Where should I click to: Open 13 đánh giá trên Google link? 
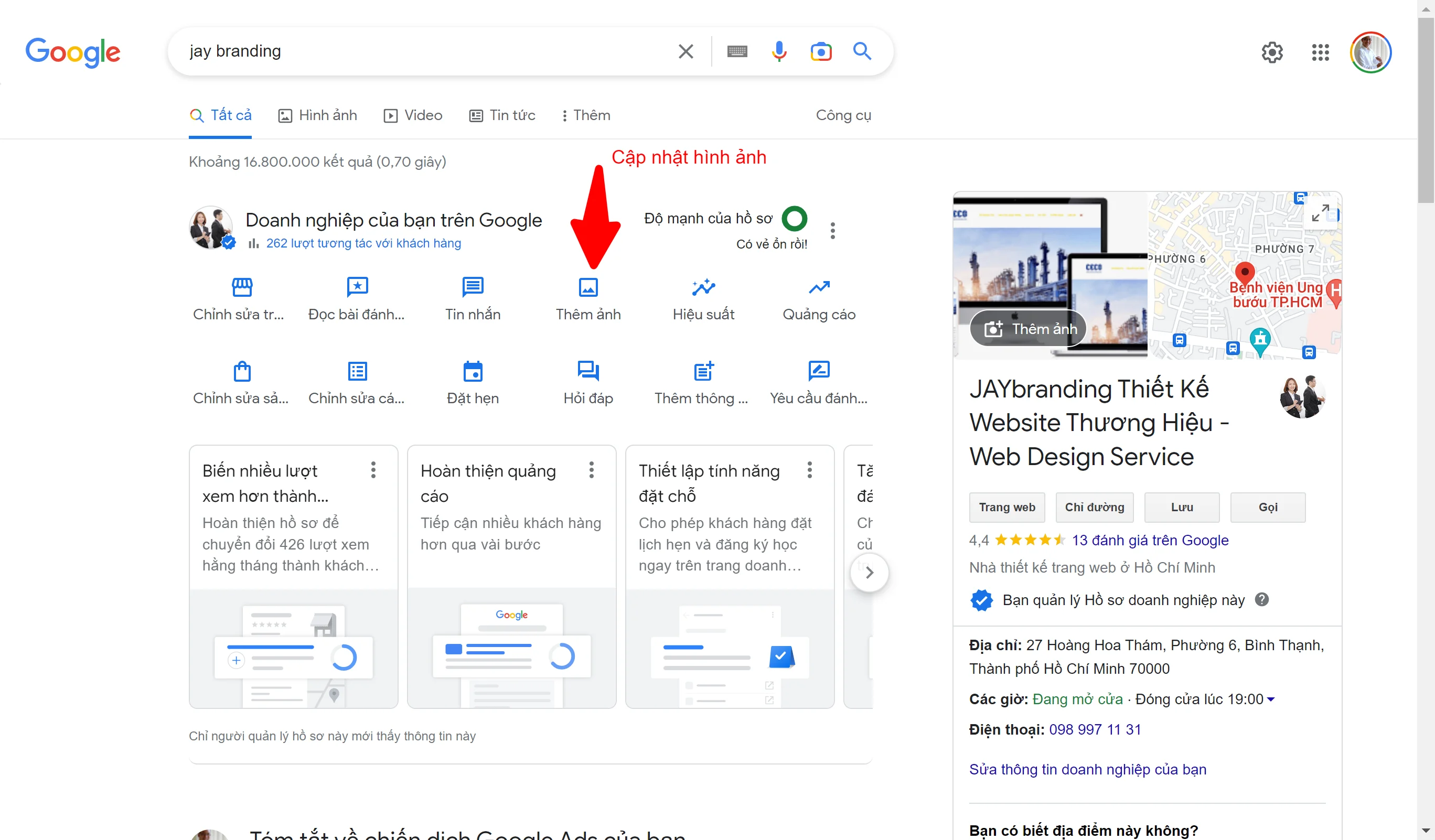(1150, 540)
